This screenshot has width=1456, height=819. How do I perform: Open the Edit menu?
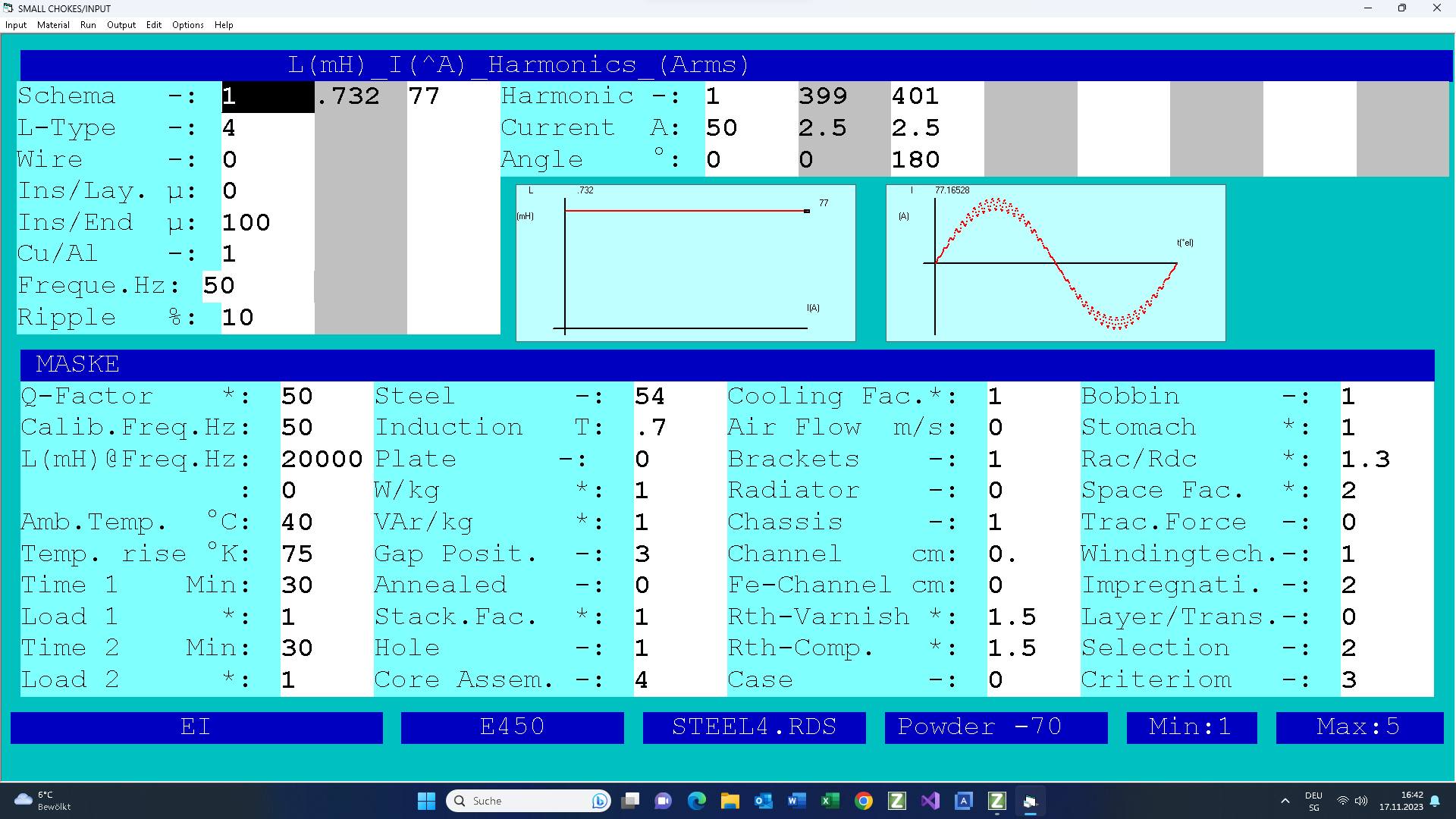click(154, 25)
